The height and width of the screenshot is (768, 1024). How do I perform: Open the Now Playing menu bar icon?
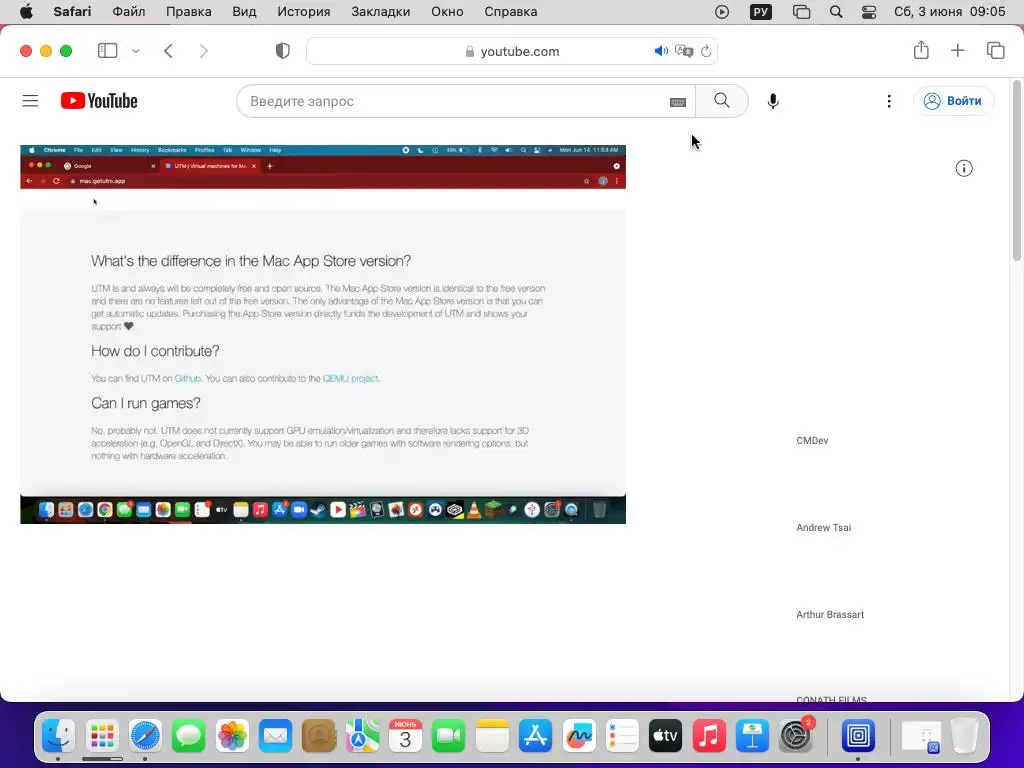tap(722, 12)
